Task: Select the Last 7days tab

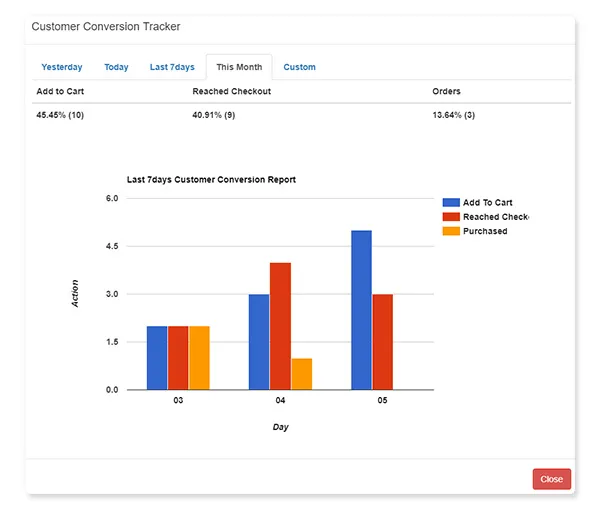Action: (172, 68)
